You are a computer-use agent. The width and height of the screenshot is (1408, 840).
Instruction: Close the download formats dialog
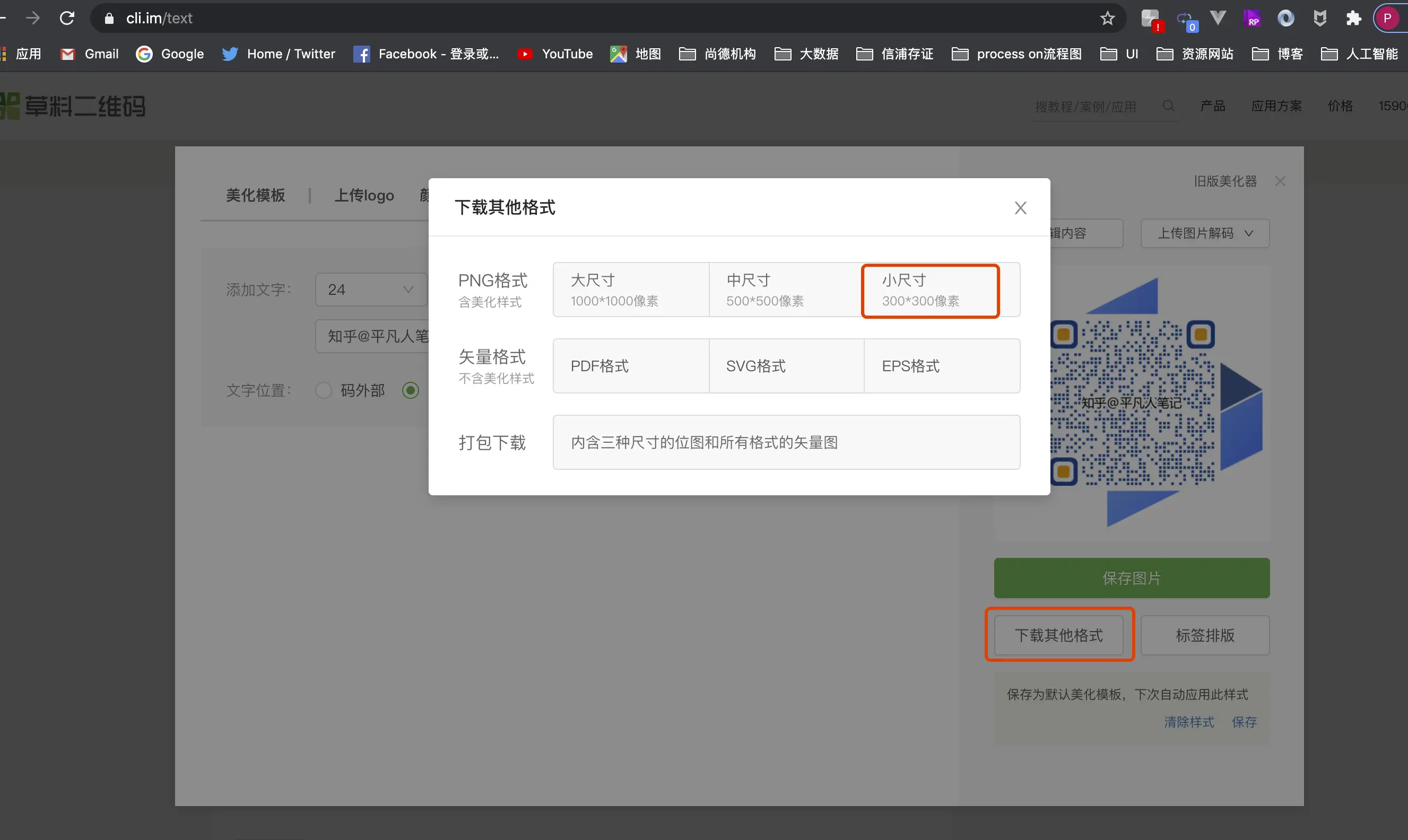click(x=1020, y=208)
